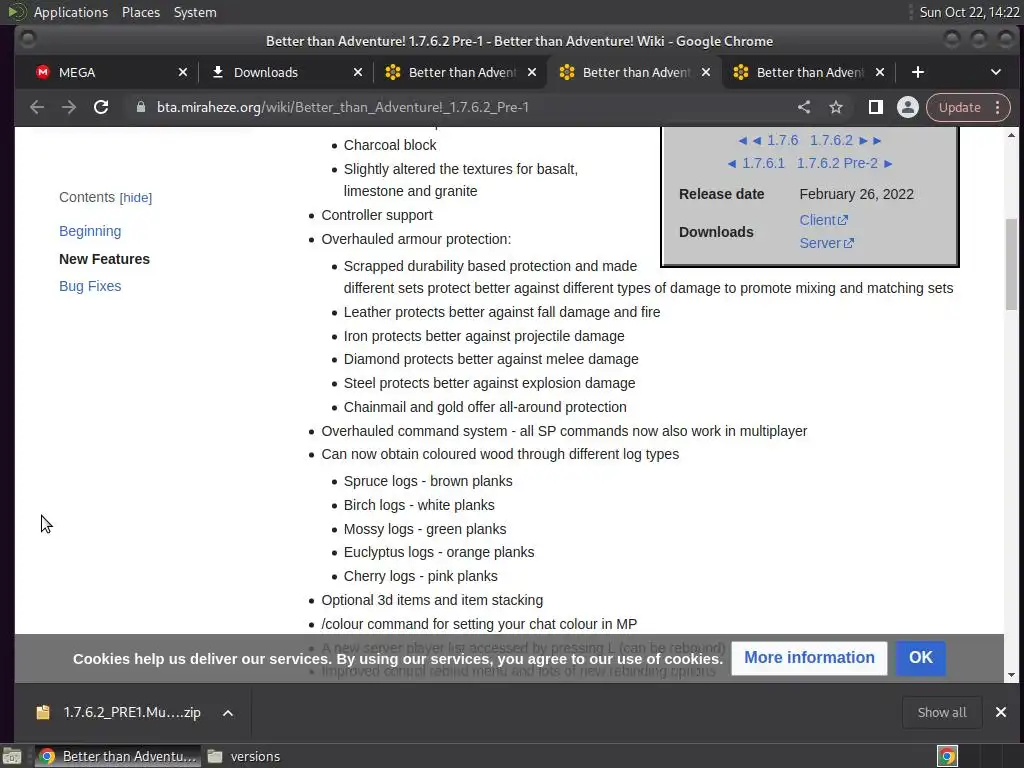Close the Downloads tab

[x=358, y=72]
